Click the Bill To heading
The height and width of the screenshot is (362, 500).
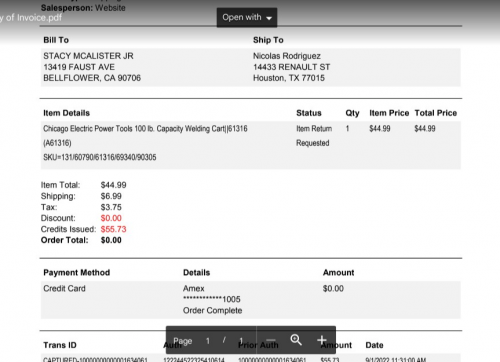coord(56,40)
